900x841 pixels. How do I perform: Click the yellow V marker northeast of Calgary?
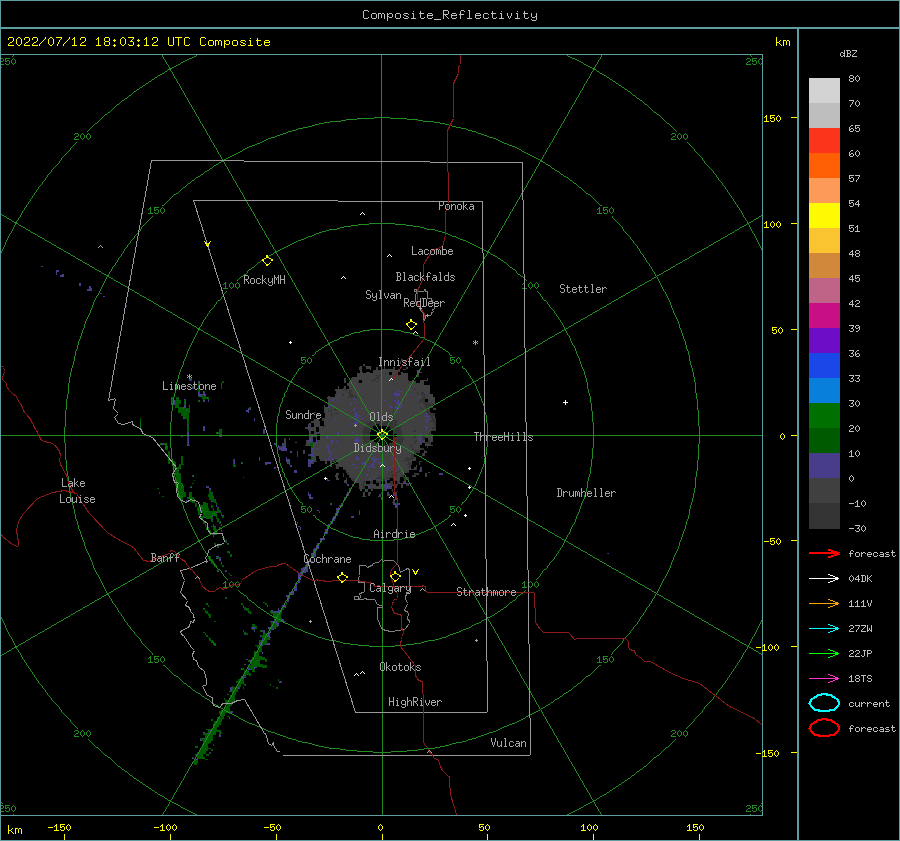click(416, 572)
